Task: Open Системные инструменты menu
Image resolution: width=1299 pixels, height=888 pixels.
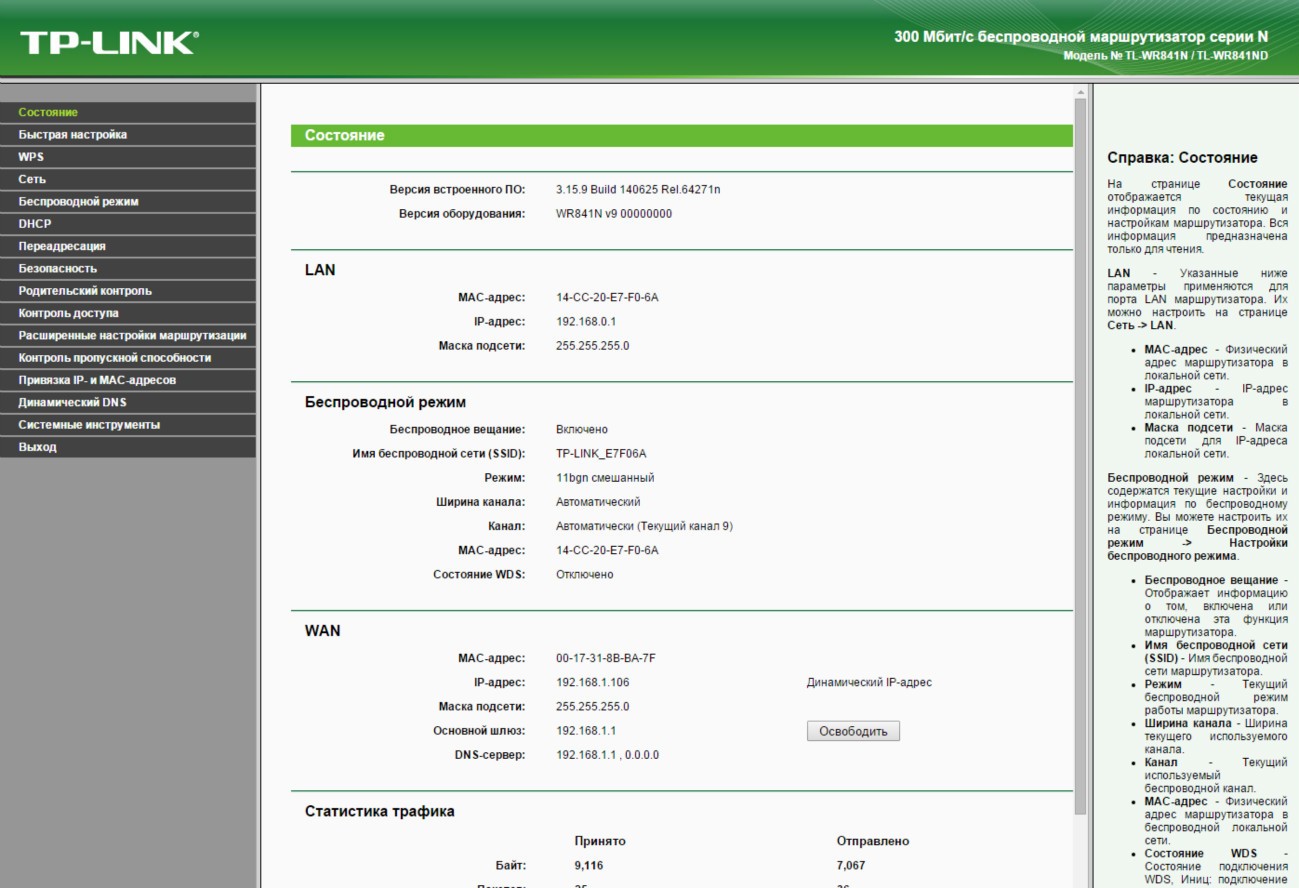Action: coord(89,425)
